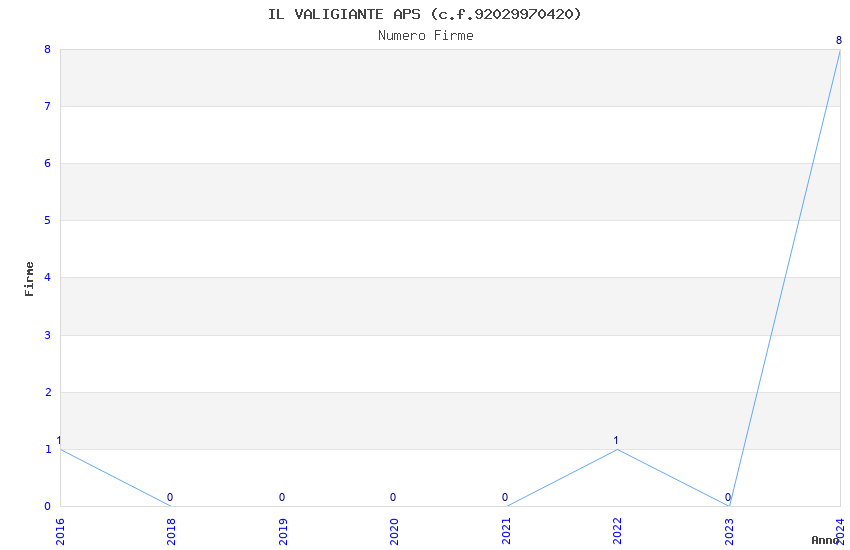Click the data label 0 above 2023

[728, 497]
